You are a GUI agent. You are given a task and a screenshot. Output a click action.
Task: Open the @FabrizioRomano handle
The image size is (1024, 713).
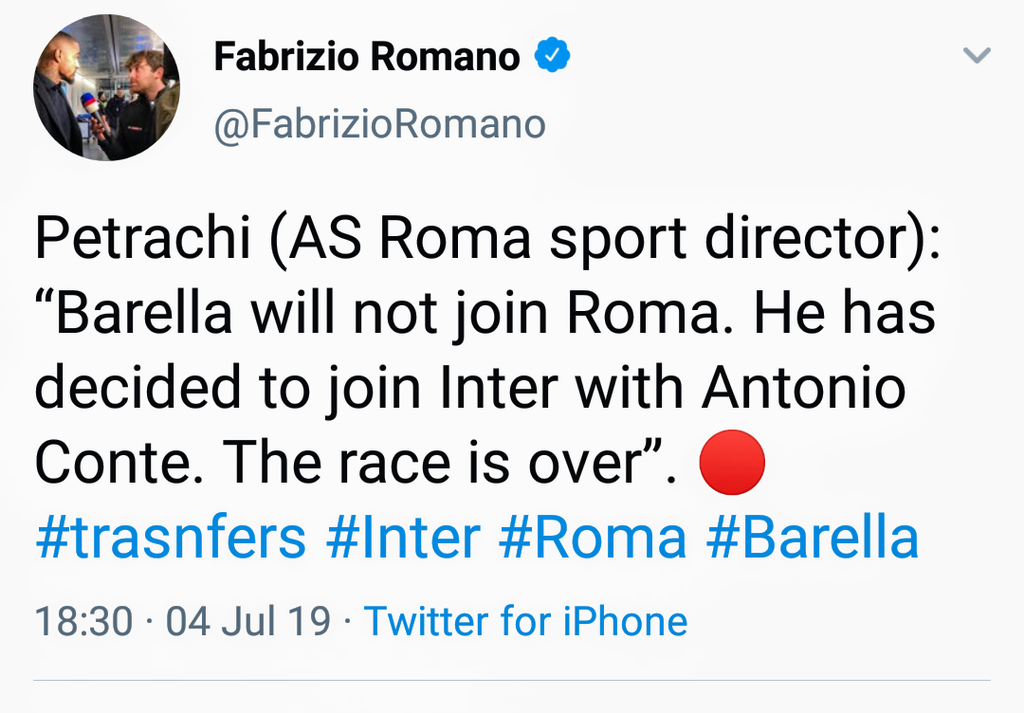(380, 124)
